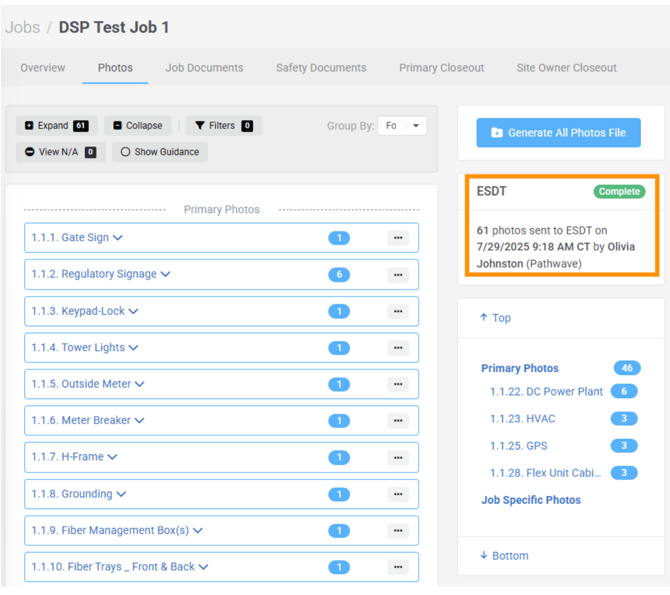Click the three-dot menu for H-Frame
The image size is (670, 595).
(398, 458)
